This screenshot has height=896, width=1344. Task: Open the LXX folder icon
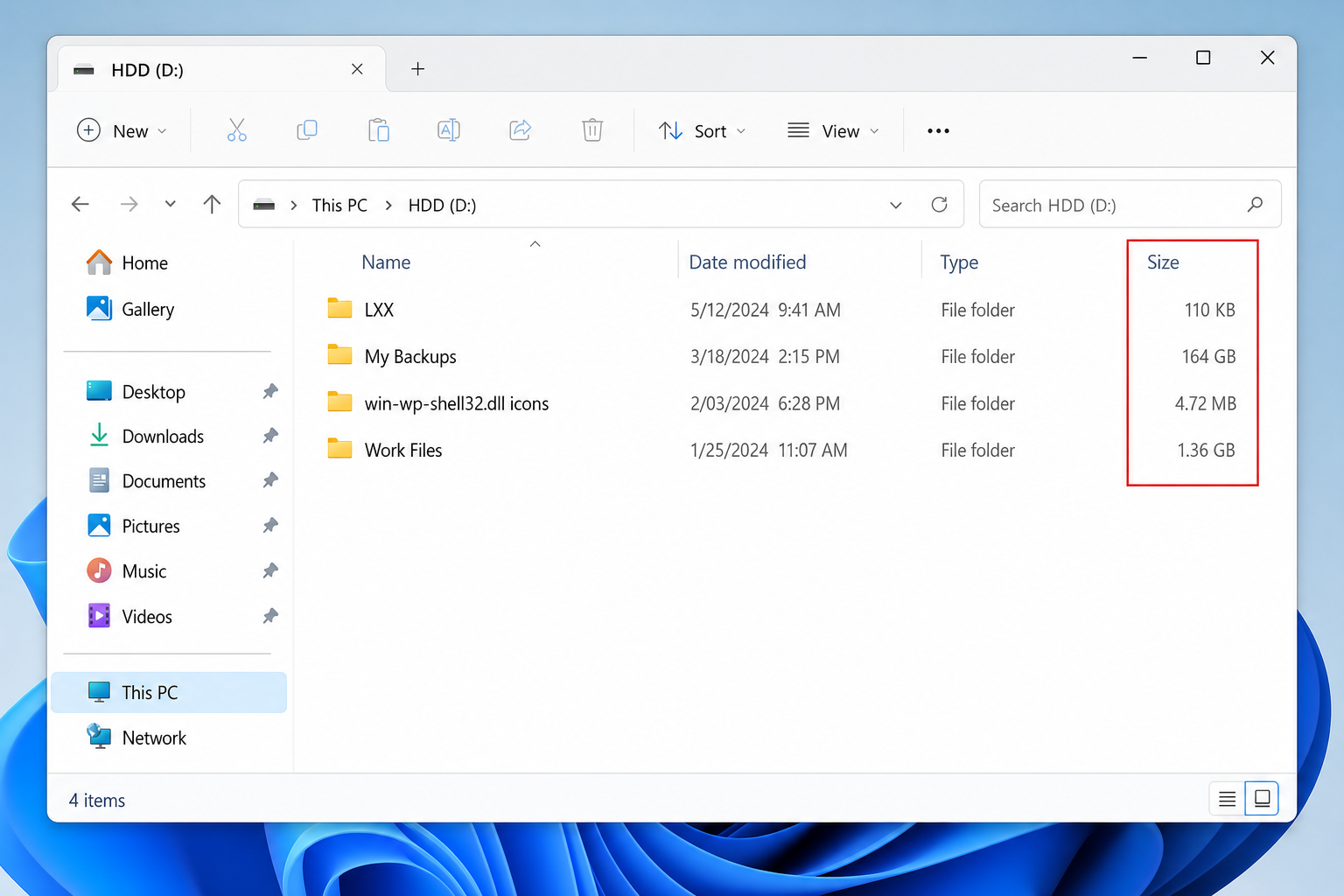pyautogui.click(x=339, y=309)
